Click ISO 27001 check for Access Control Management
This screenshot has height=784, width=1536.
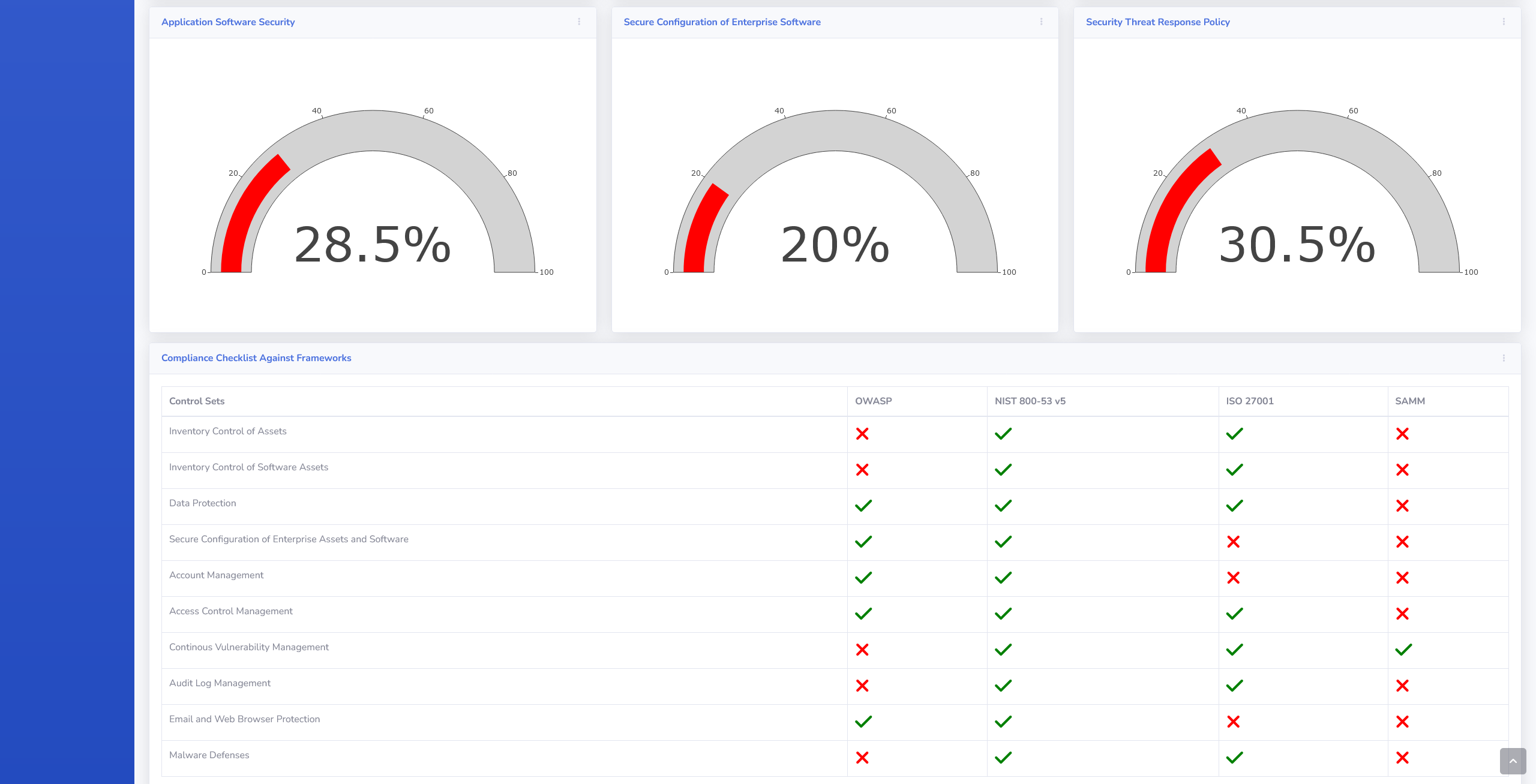point(1234,614)
